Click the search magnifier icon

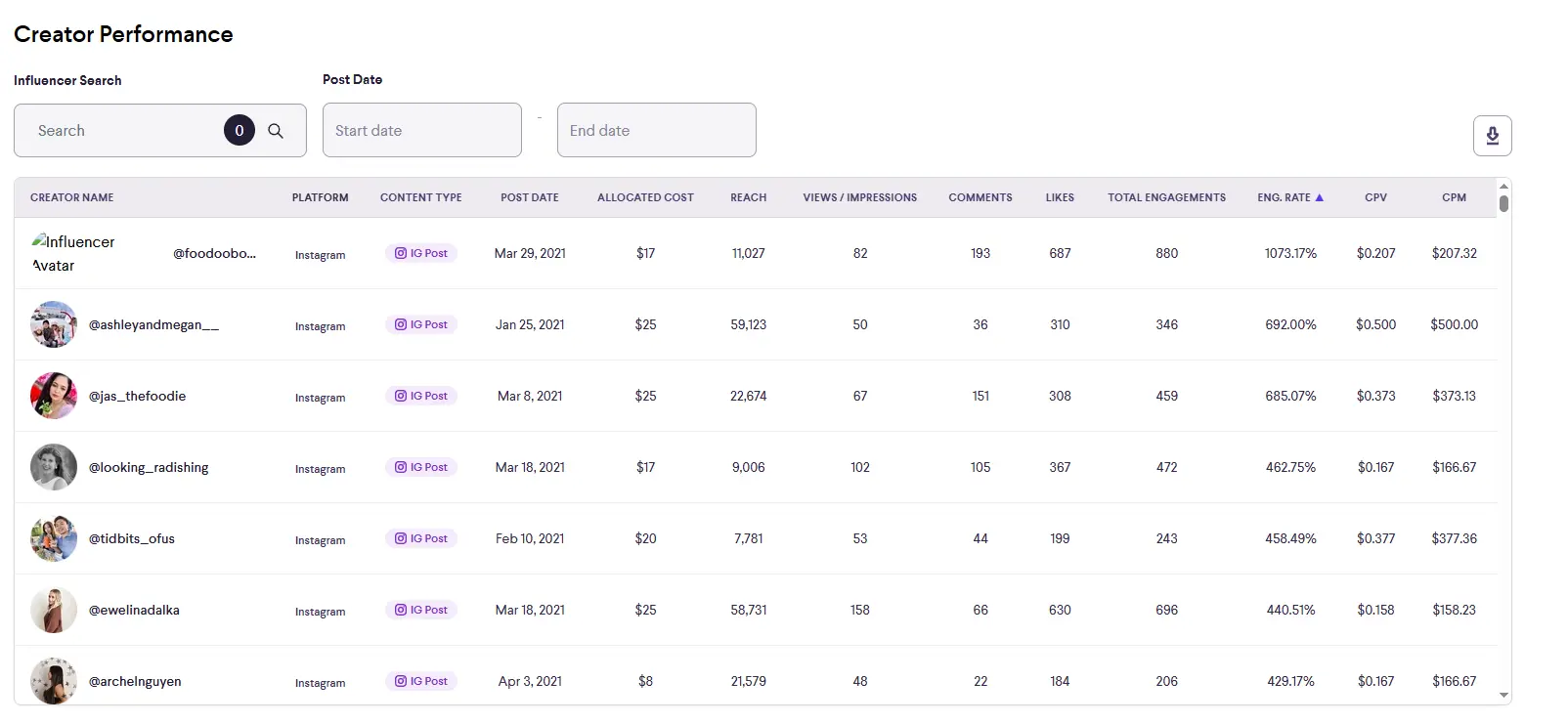coord(276,131)
